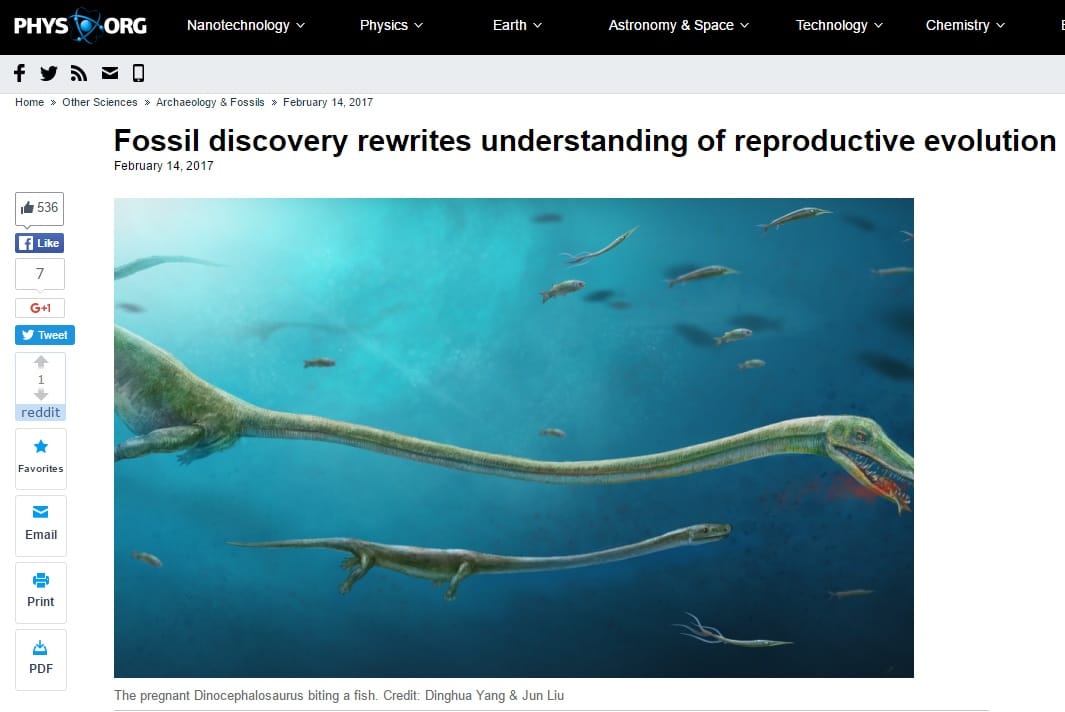Click the February 14, 2017 breadcrumb

pos(327,103)
